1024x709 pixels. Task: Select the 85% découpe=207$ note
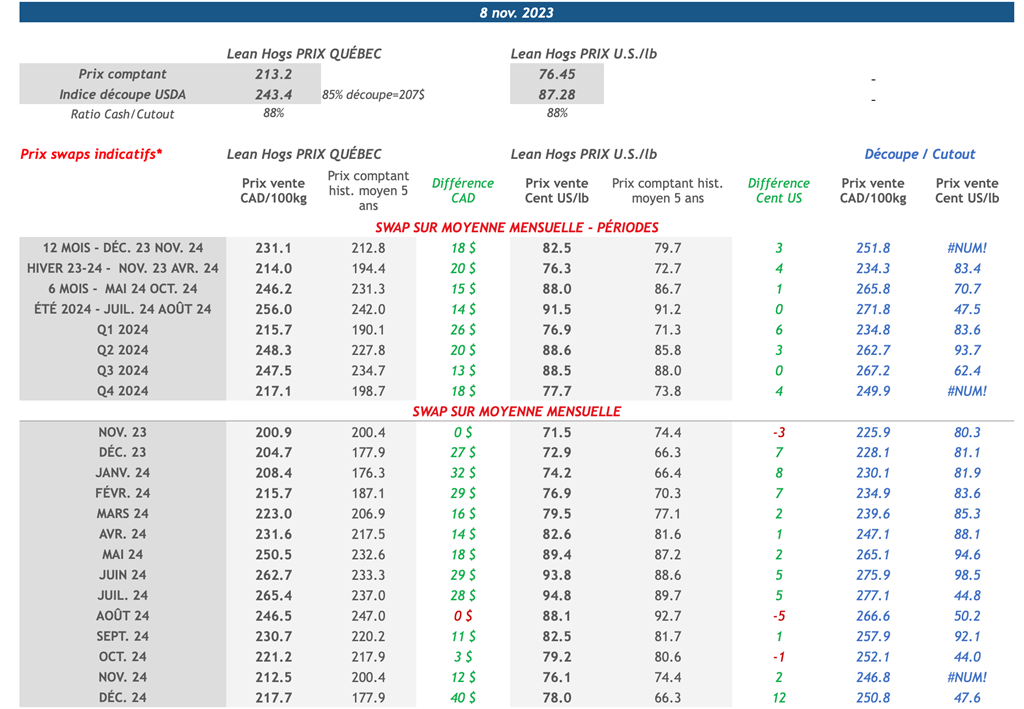373,95
